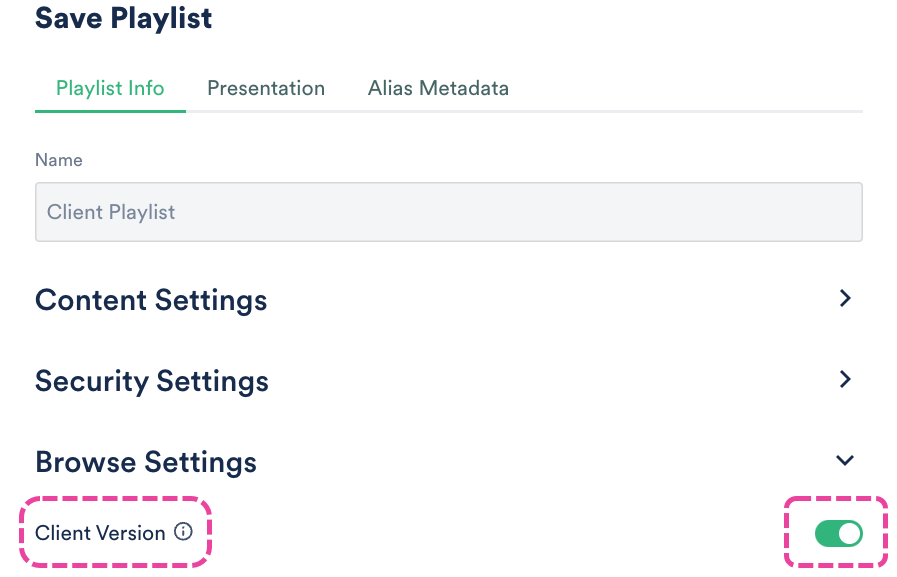Click the Save Playlist title
Viewport: 897px width, 577px height.
coord(124,18)
